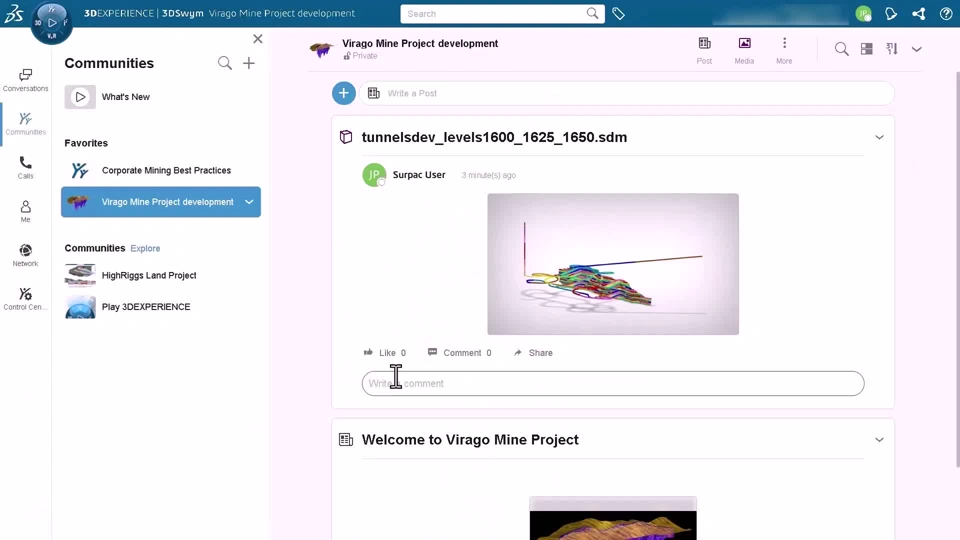Expand options for Welcome post
Screen dimensions: 960x540
coord(879,440)
